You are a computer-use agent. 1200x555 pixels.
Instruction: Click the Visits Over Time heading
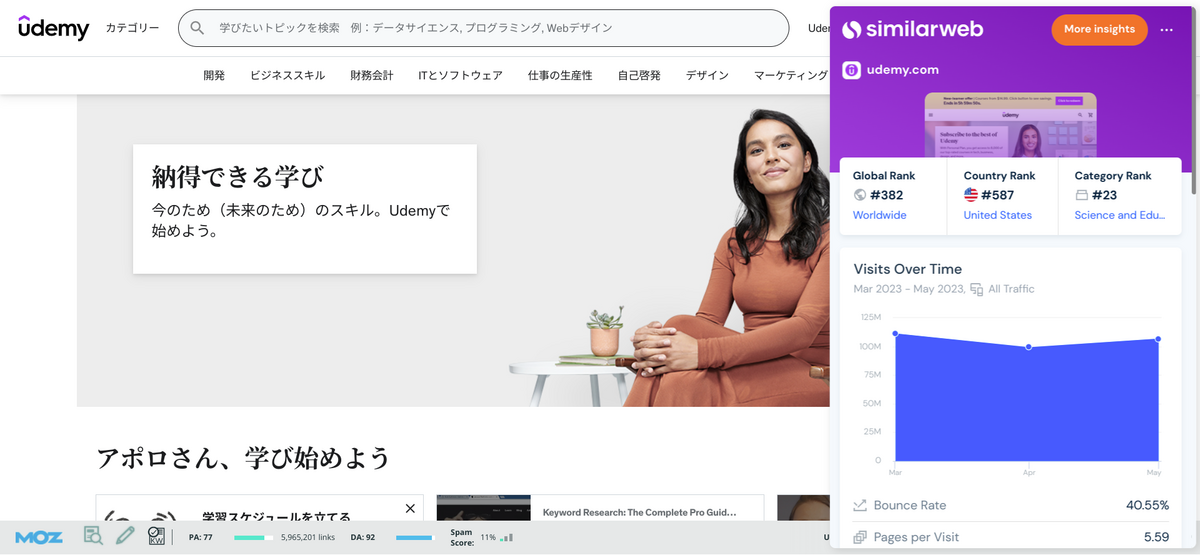(908, 269)
